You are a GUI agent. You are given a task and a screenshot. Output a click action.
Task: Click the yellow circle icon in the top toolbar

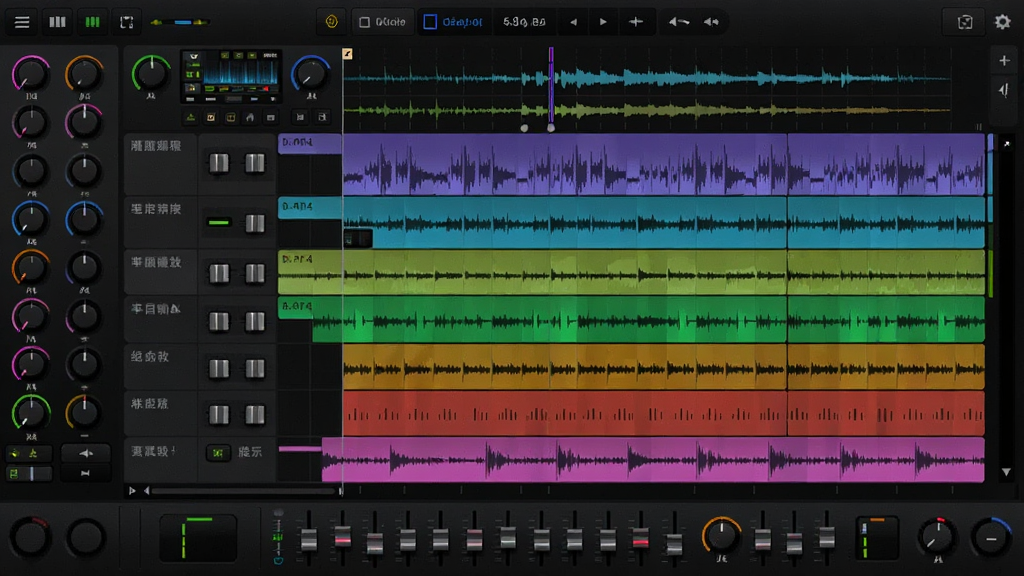click(x=332, y=22)
